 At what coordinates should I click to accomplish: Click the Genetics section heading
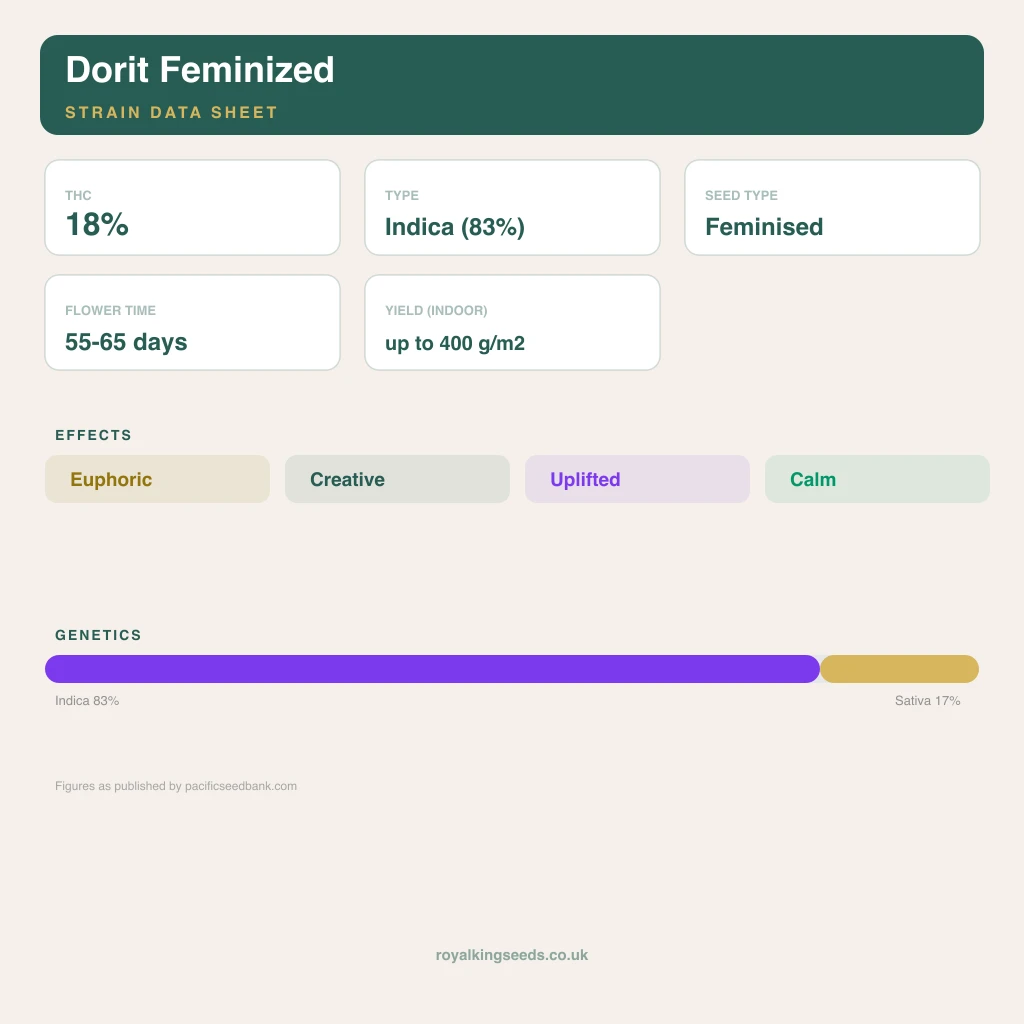[x=98, y=635]
